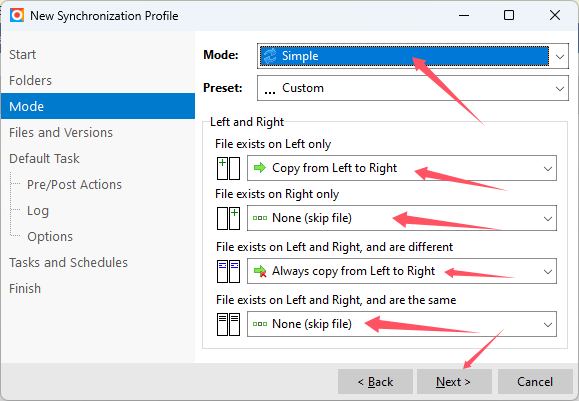Open the files are the same action dropdown

[x=402, y=324]
